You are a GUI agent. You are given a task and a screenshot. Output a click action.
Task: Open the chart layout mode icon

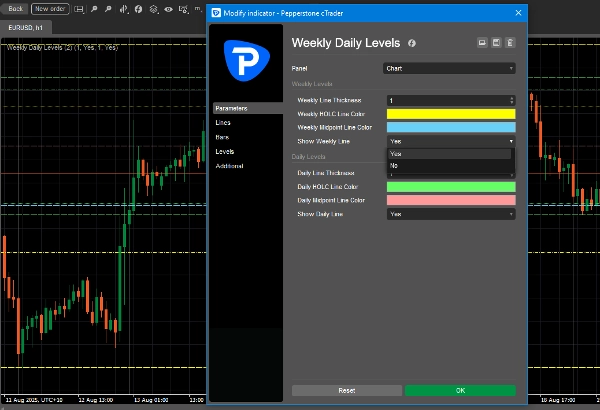point(79,9)
